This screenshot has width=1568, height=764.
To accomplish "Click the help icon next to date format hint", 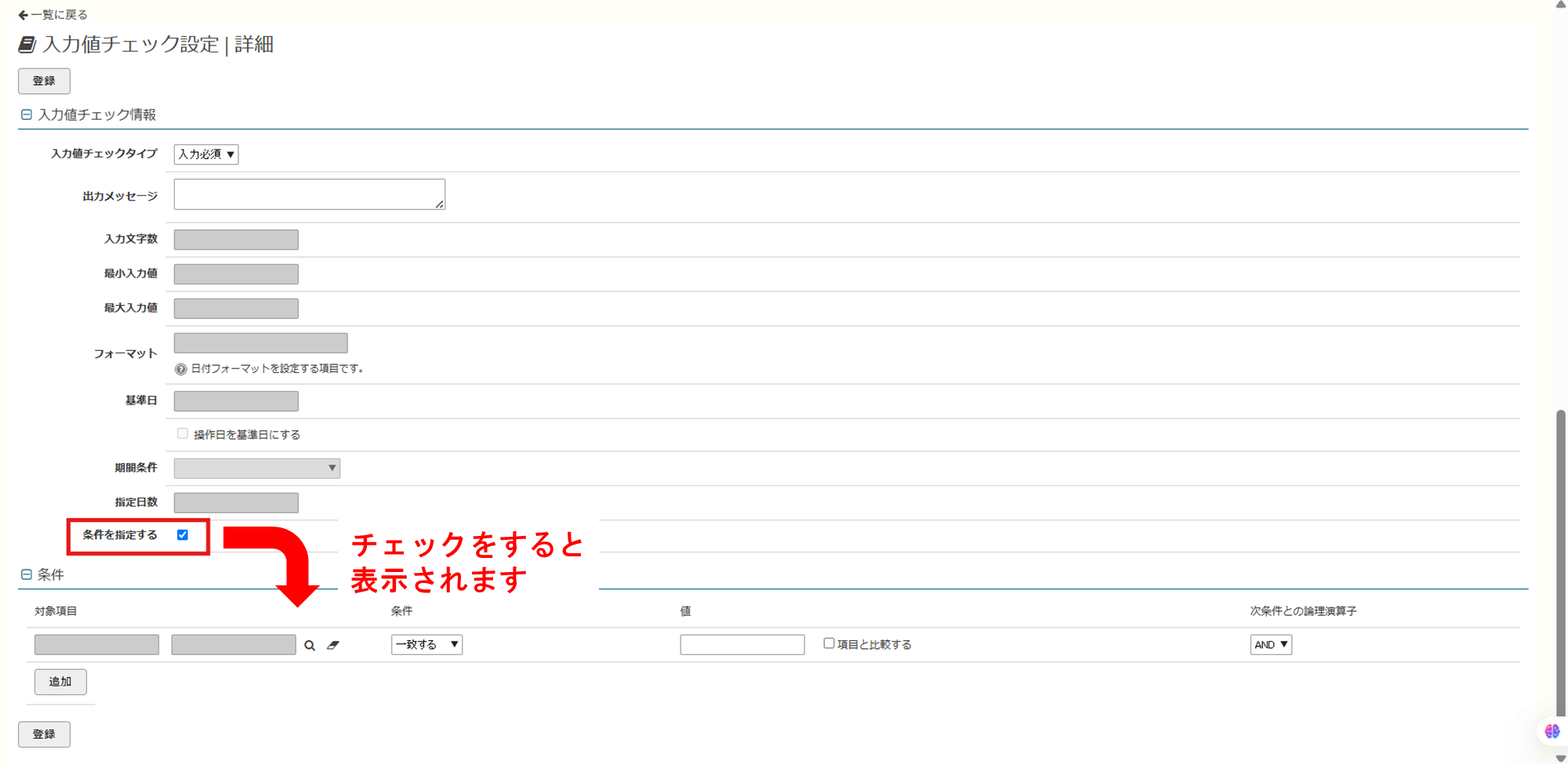I will click(x=180, y=369).
